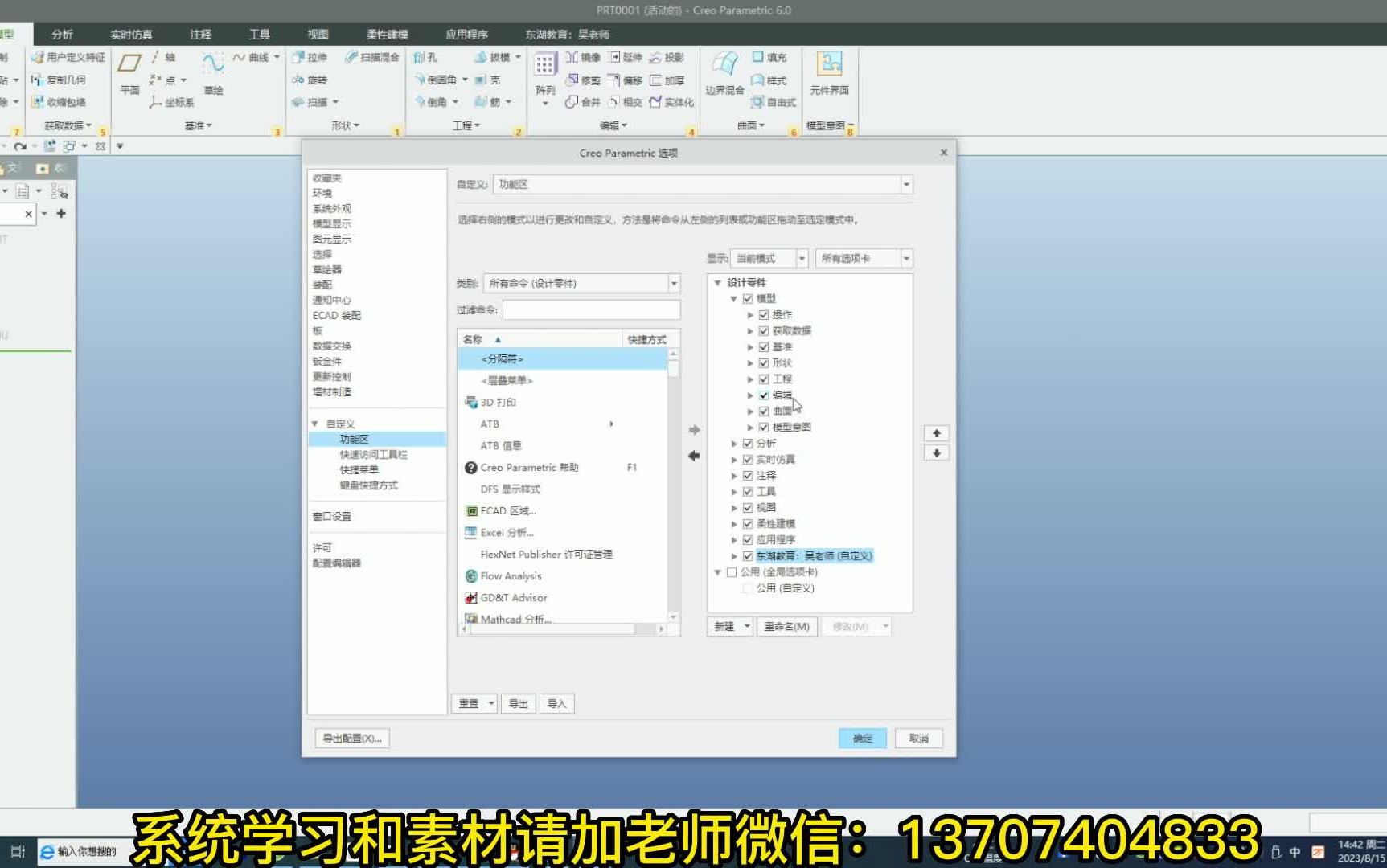The width and height of the screenshot is (1387, 868).
Task: Open the 元件界面 tool
Action: tap(829, 73)
